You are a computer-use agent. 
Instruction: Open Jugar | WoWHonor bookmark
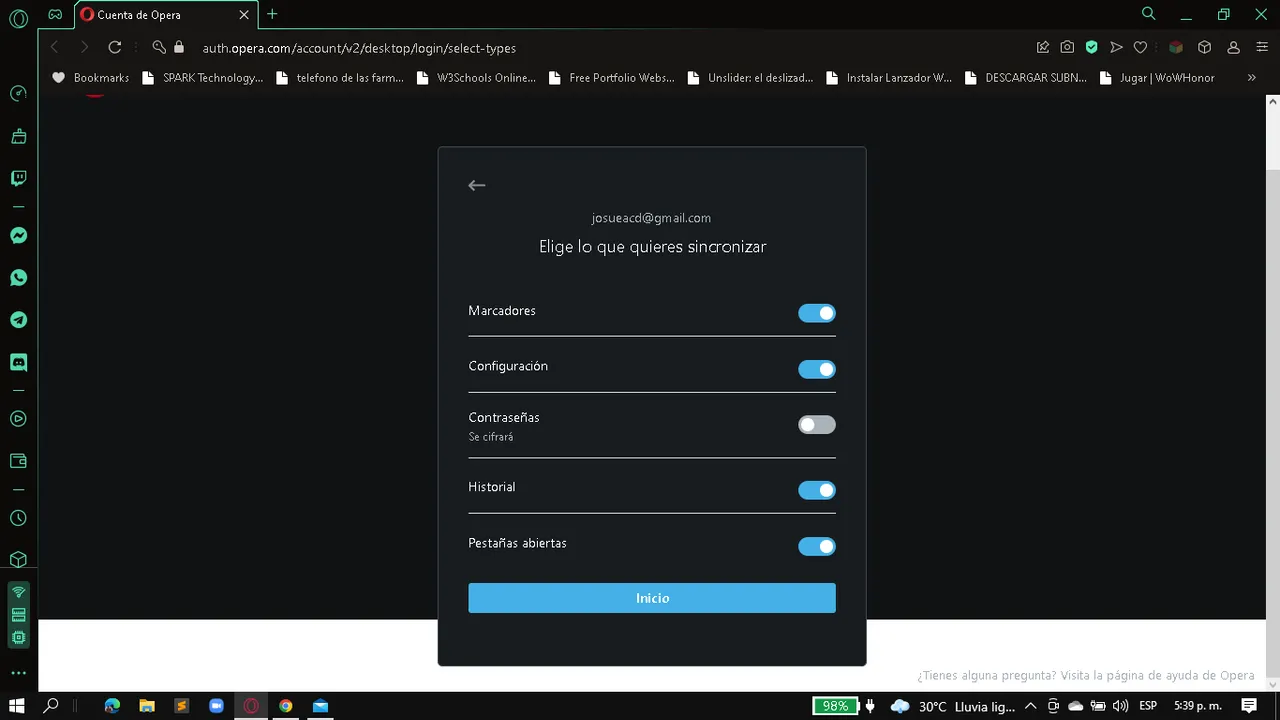pyautogui.click(x=1157, y=77)
